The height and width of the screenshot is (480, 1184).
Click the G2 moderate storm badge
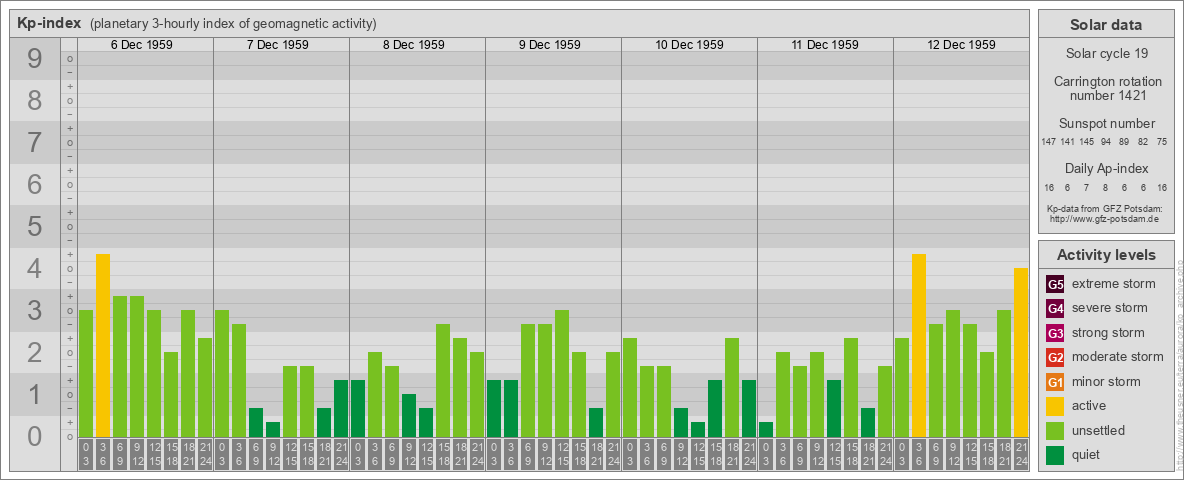pos(1055,357)
